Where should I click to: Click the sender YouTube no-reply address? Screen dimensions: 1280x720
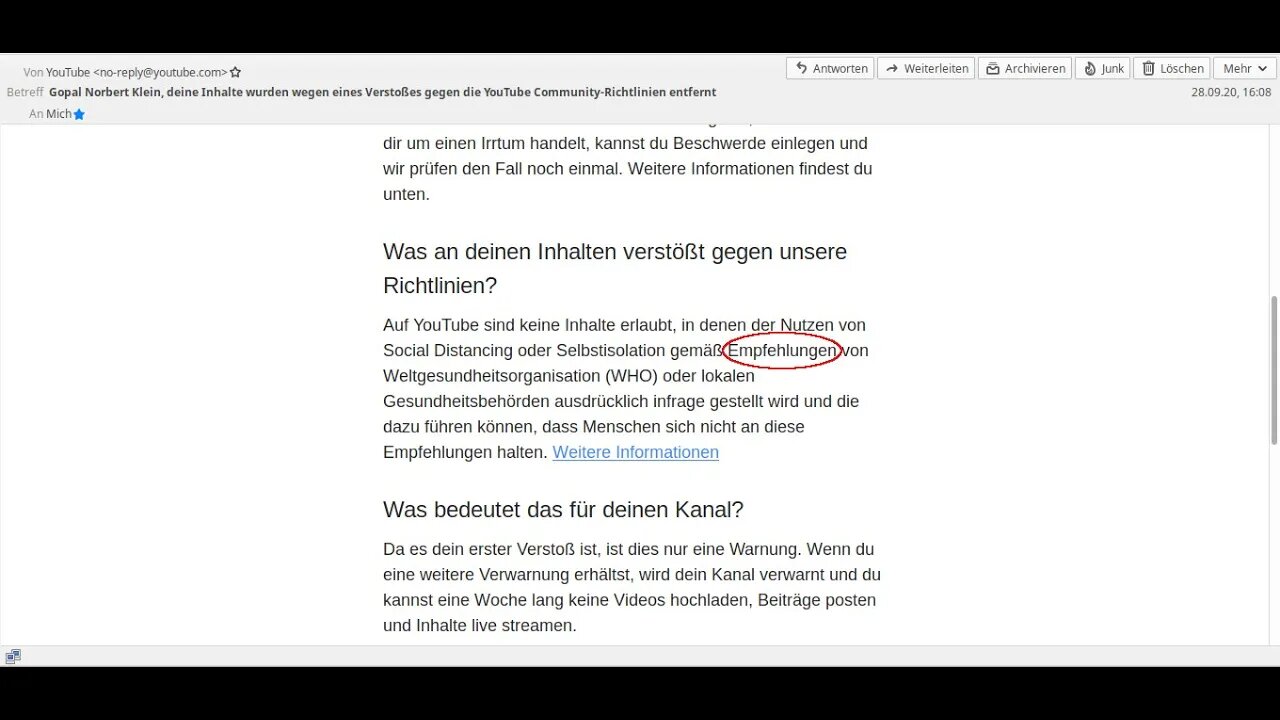point(136,72)
